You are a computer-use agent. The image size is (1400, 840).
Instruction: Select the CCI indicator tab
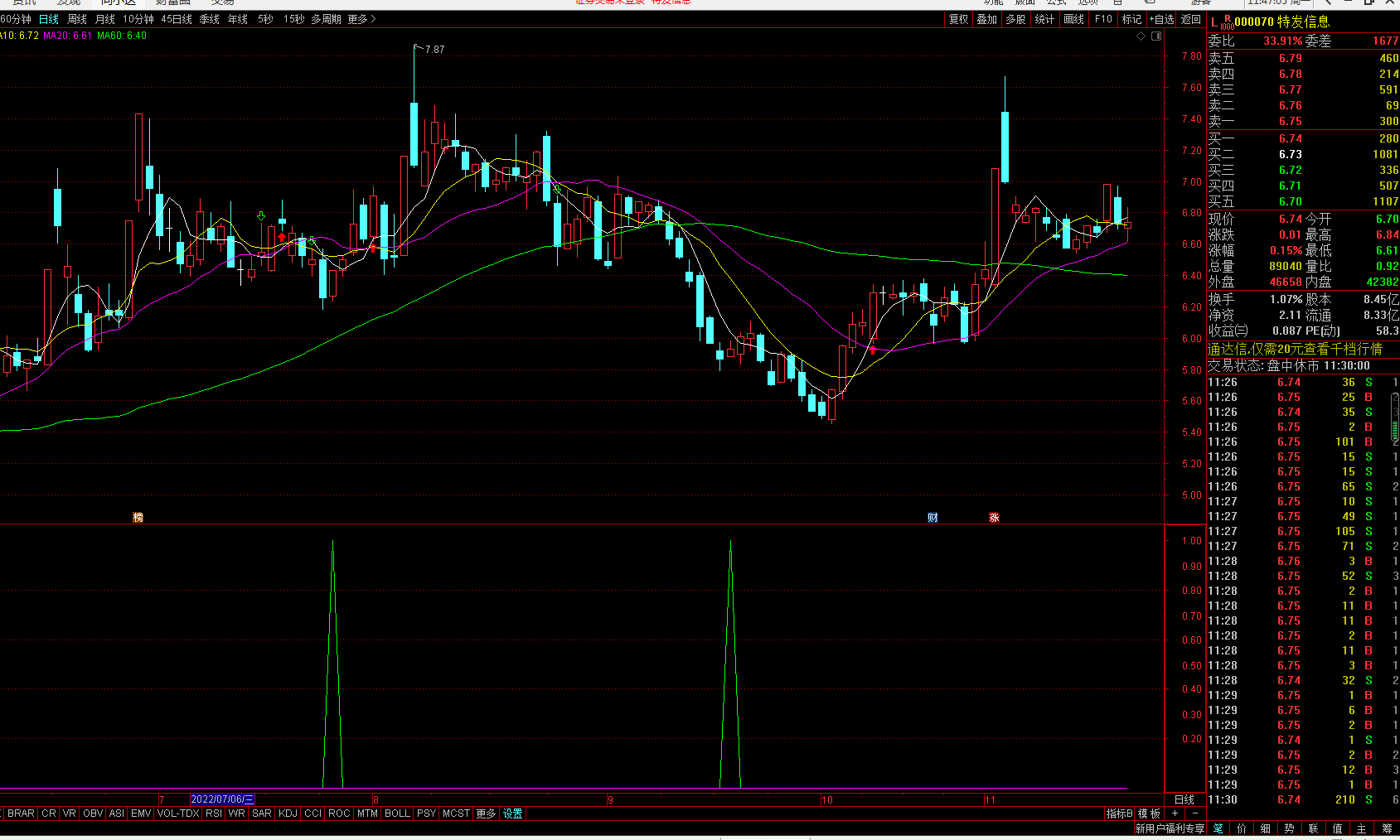pyautogui.click(x=312, y=813)
